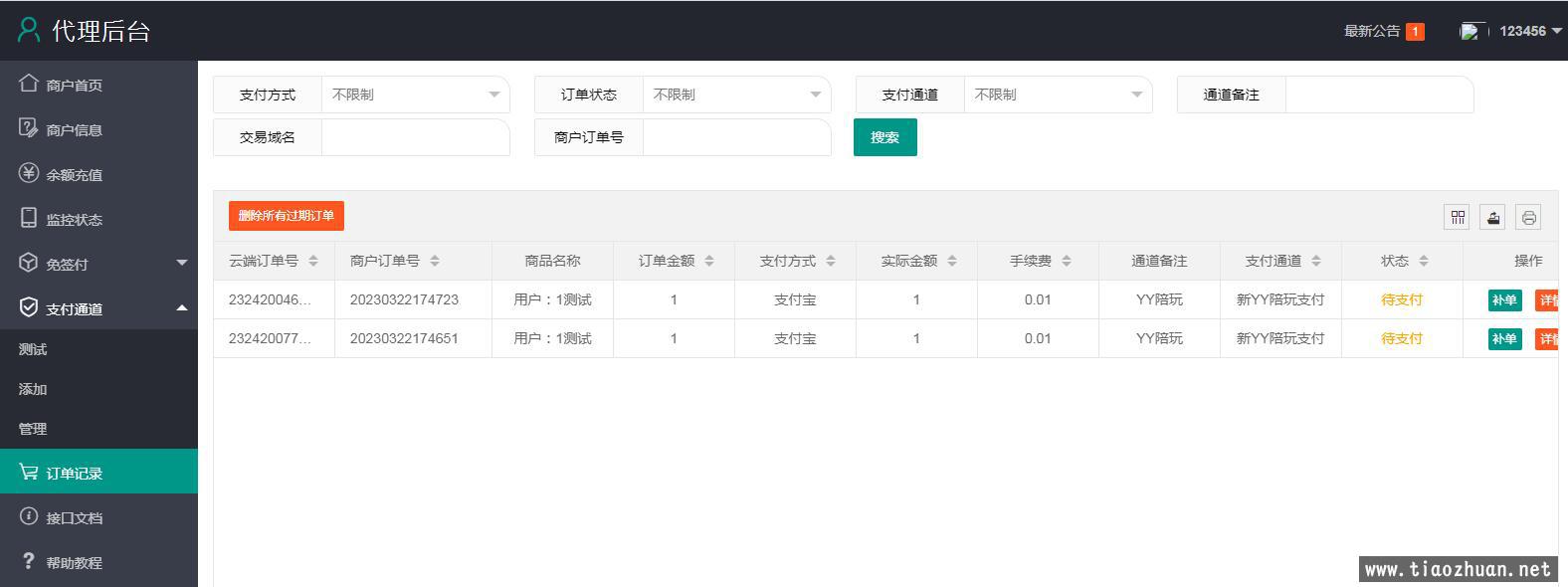Click the print table icon

[1528, 217]
